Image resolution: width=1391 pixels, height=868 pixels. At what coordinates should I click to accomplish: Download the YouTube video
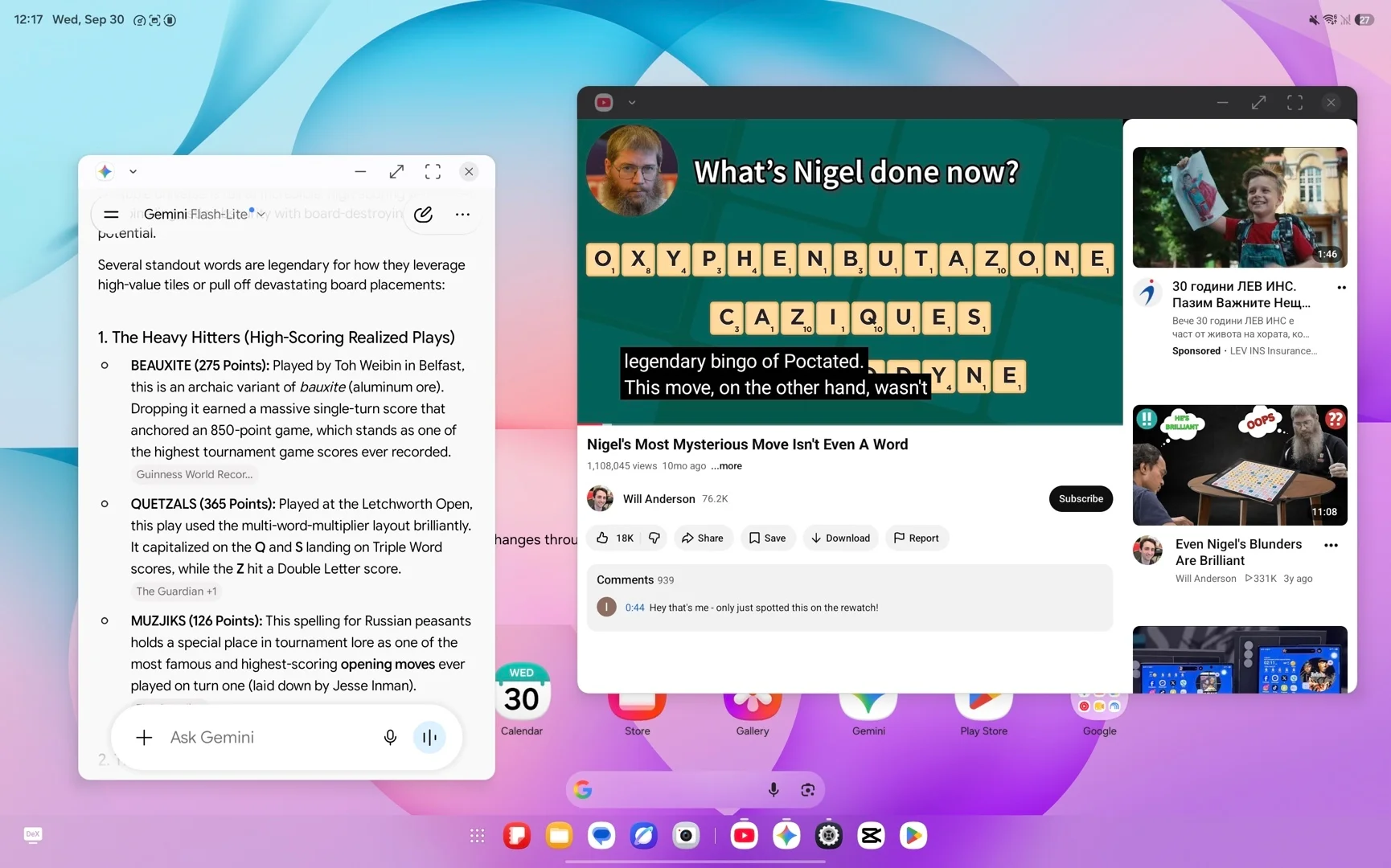click(840, 538)
